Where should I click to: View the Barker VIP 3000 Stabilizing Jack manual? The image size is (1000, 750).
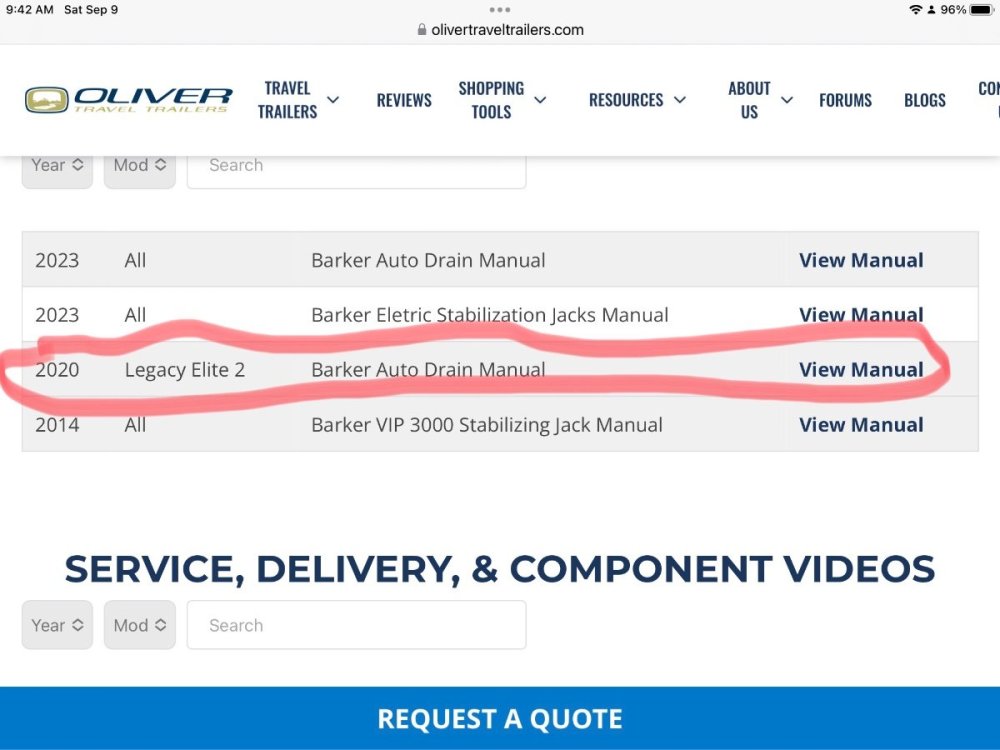click(x=861, y=425)
